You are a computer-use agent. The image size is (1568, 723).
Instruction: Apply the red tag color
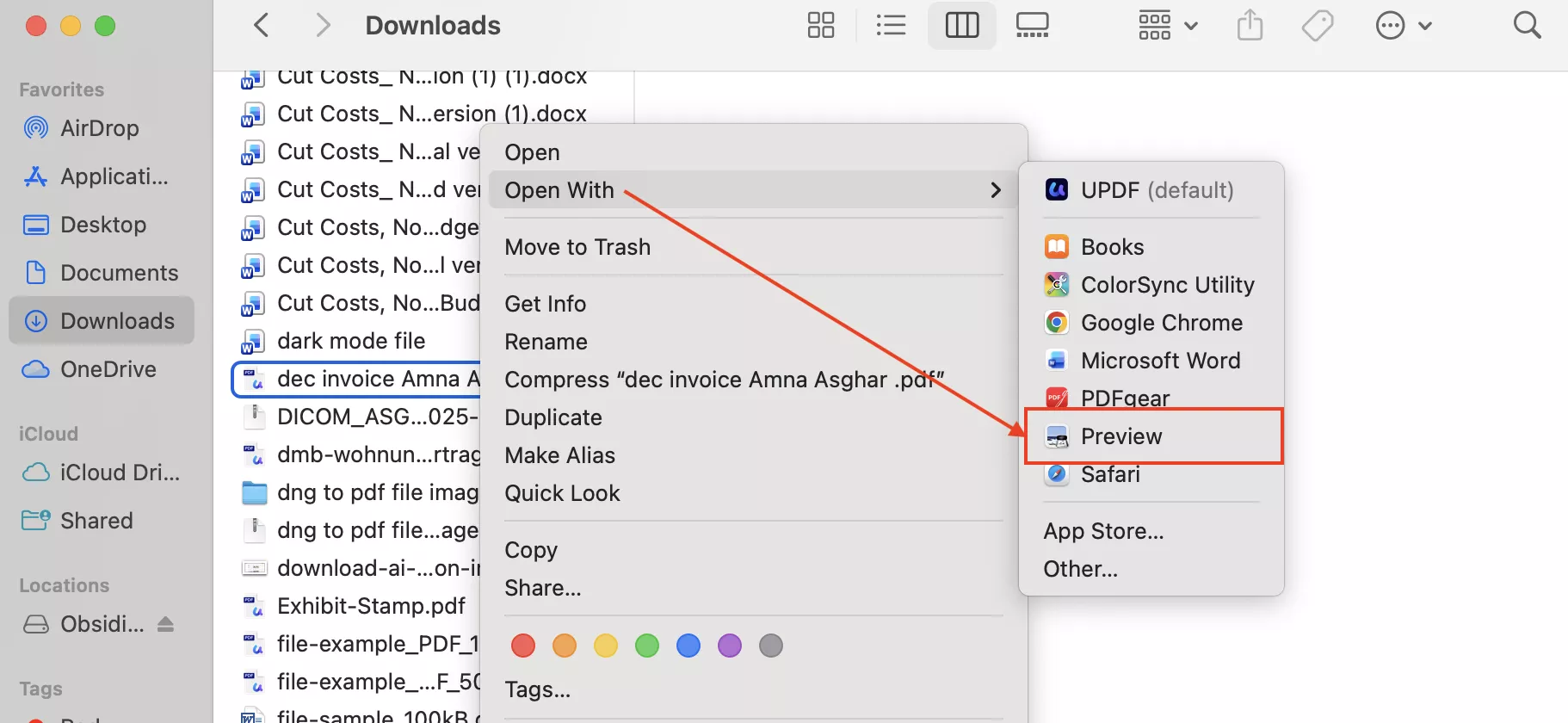[523, 646]
